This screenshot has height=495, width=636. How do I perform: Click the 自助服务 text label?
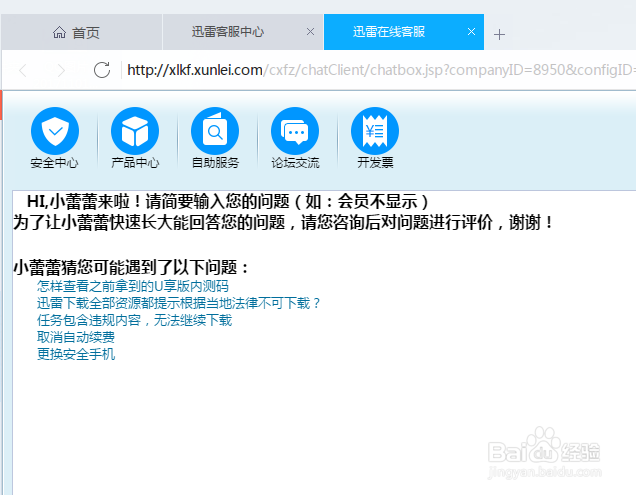click(x=215, y=163)
